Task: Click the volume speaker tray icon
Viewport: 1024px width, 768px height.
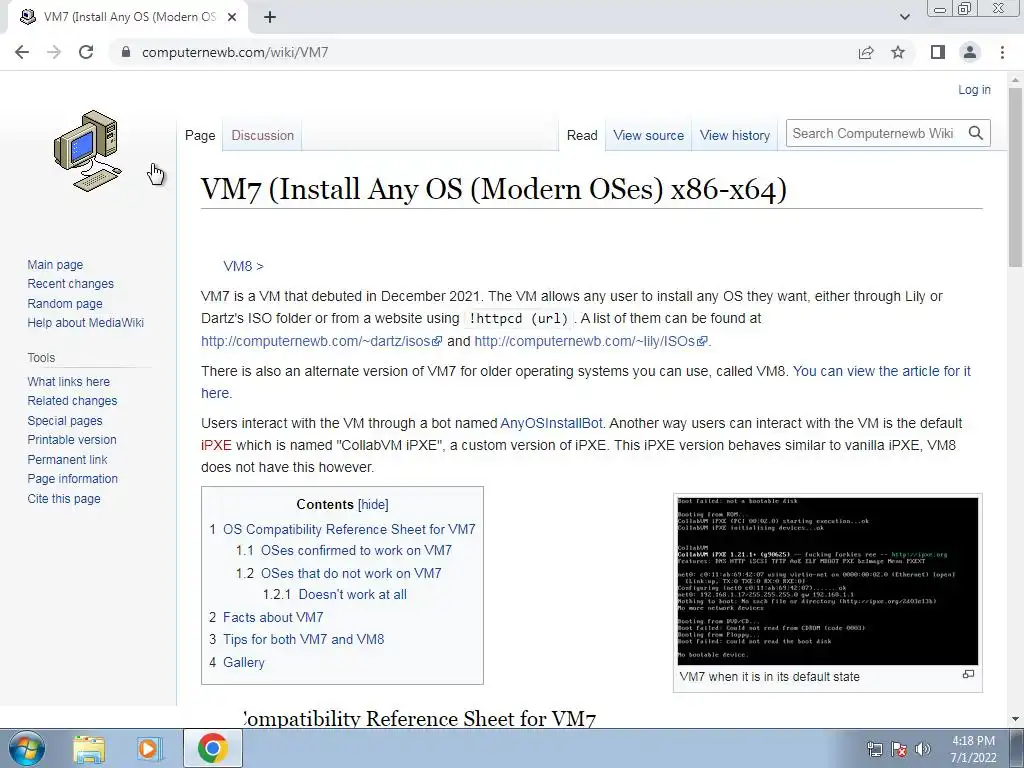Action: click(923, 749)
